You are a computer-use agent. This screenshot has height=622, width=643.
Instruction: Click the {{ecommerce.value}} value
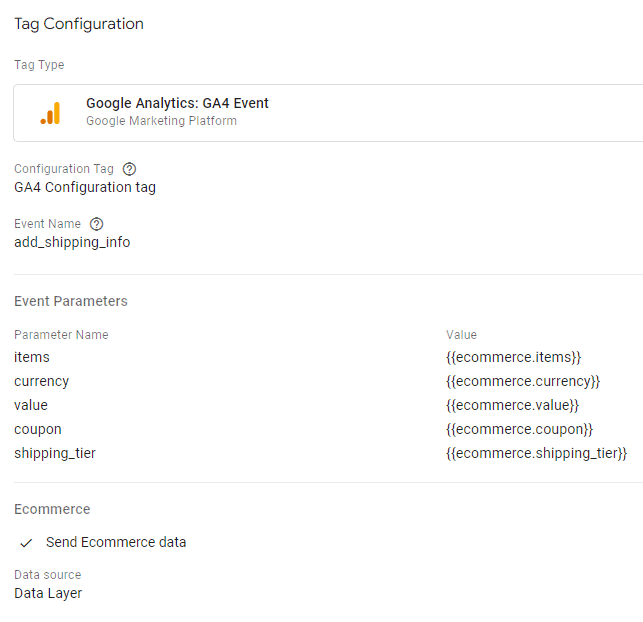512,405
